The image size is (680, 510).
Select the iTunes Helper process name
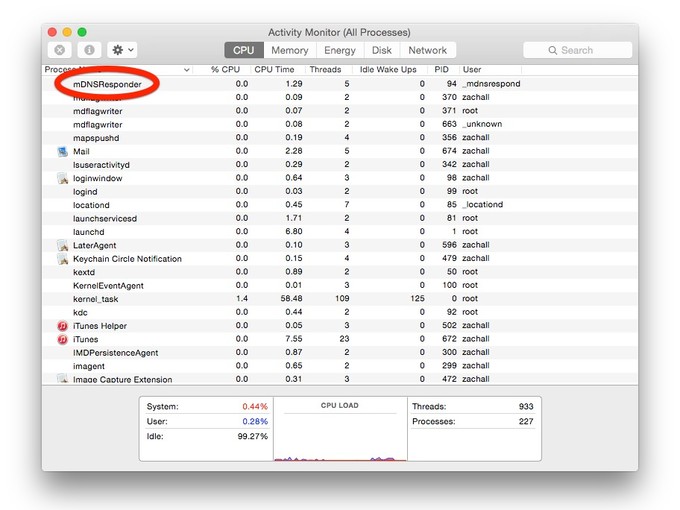point(100,326)
